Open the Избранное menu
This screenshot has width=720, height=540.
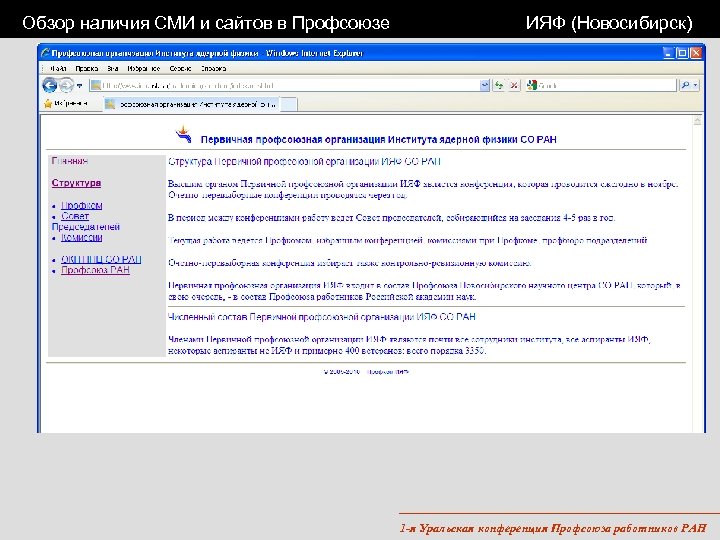click(x=144, y=68)
